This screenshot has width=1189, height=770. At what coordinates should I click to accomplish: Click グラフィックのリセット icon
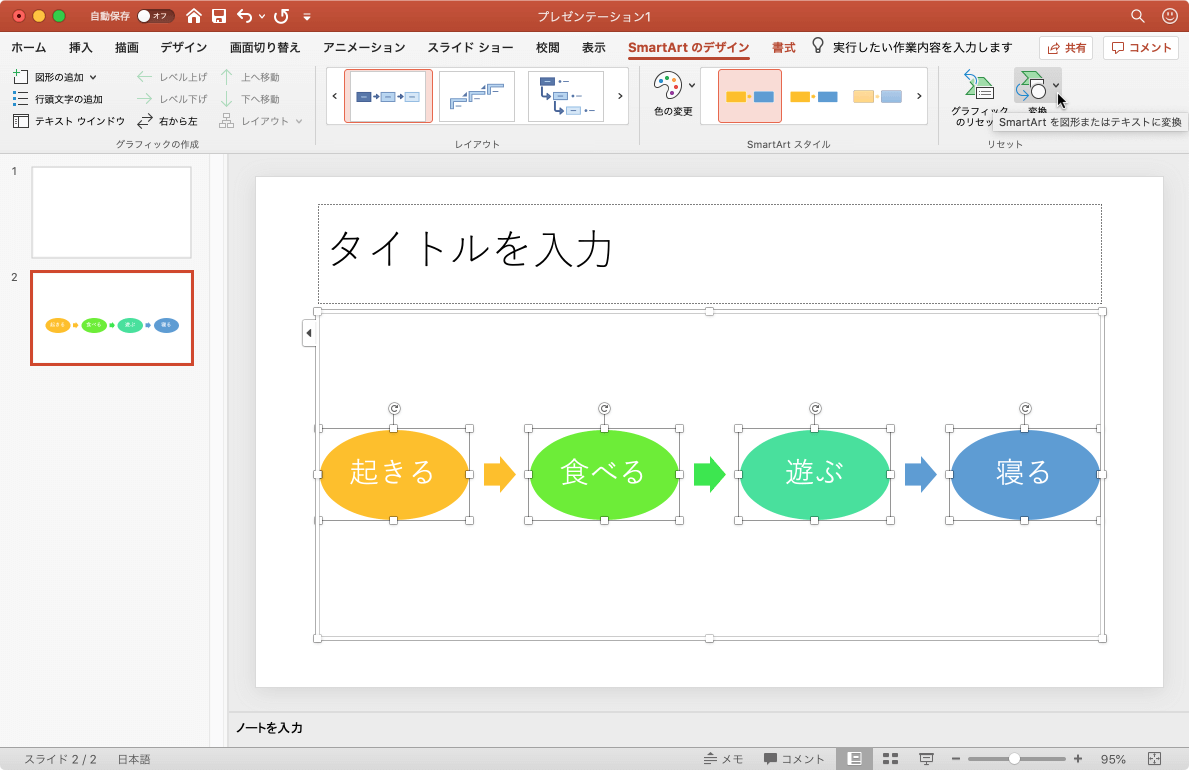(x=978, y=86)
